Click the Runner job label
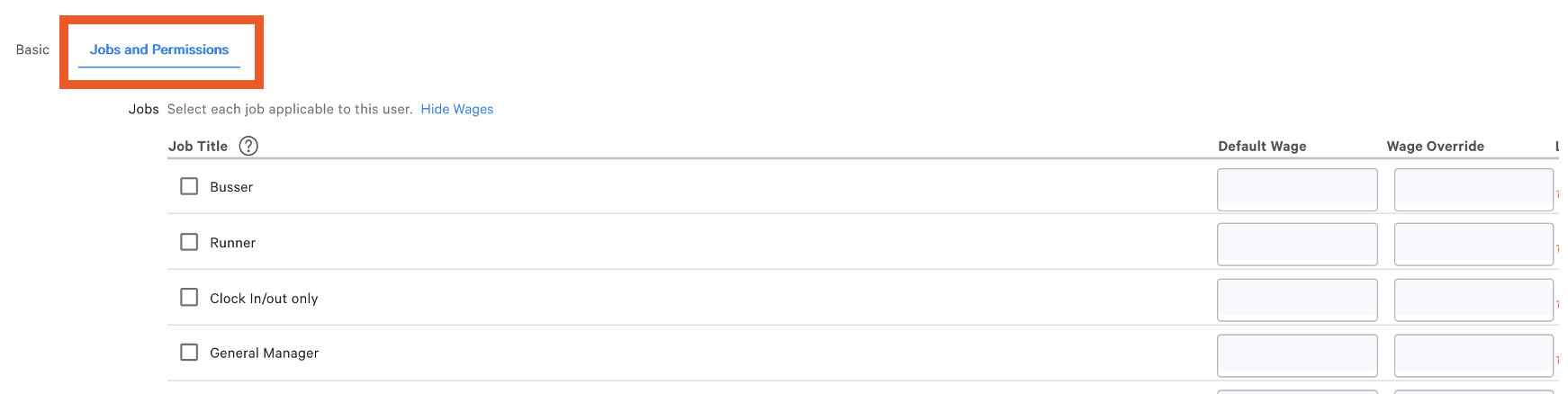Image resolution: width=1568 pixels, height=394 pixels. pos(232,243)
